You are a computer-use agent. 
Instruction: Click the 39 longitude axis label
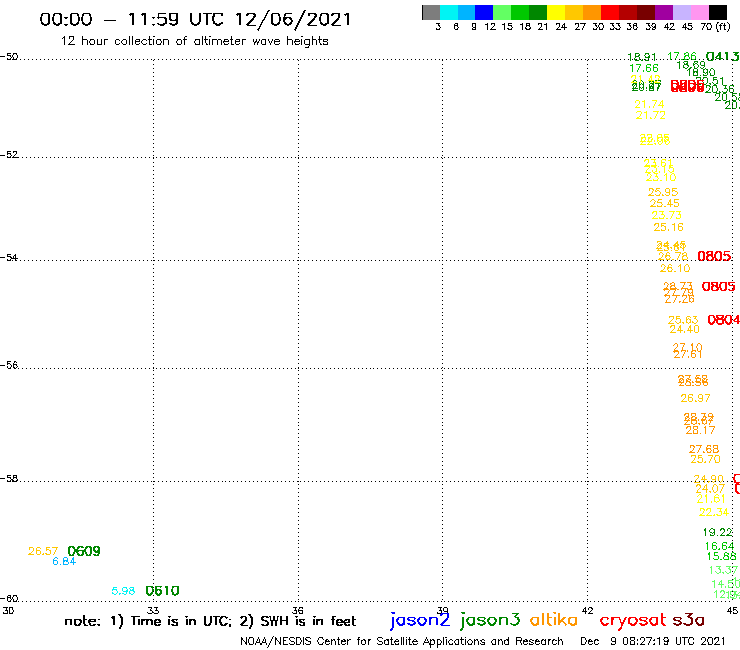[443, 611]
